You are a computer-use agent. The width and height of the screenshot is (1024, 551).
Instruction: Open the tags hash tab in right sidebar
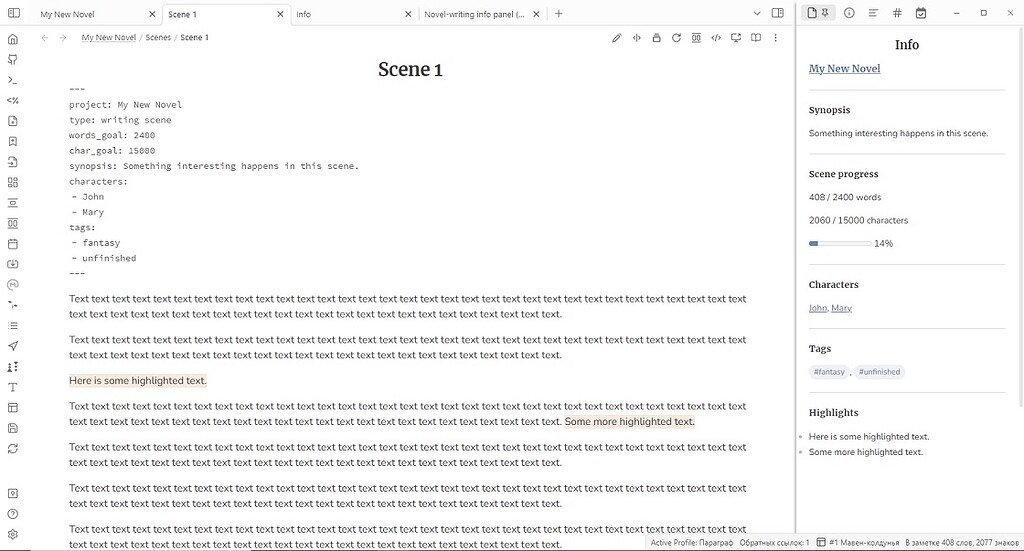897,13
